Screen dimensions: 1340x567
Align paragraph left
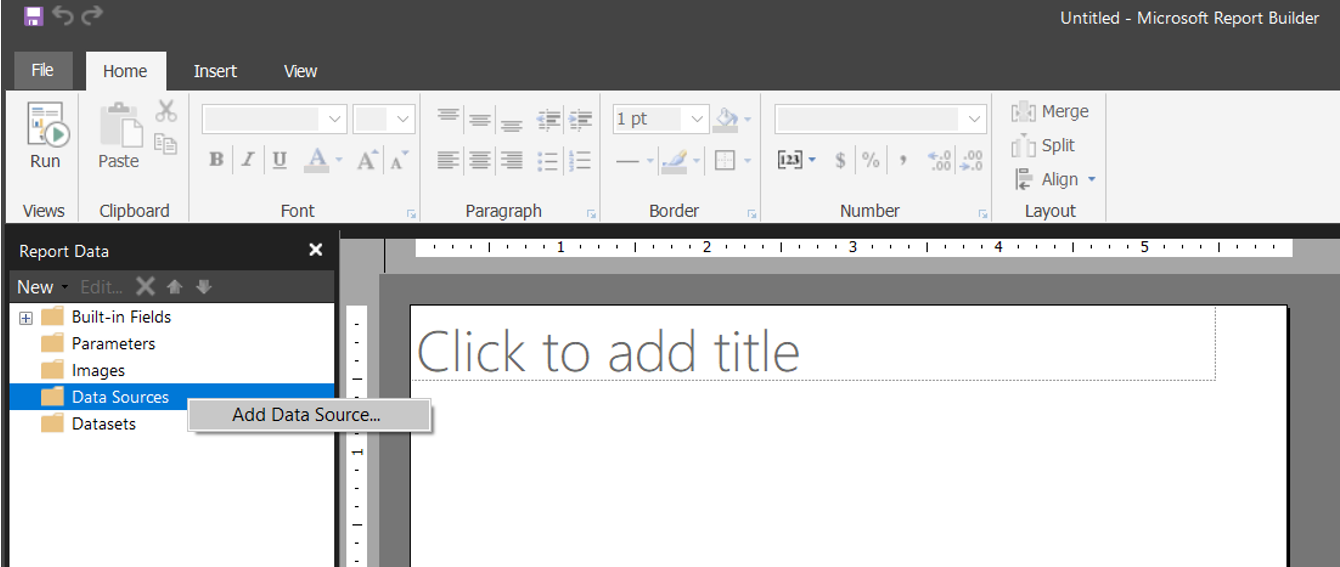click(x=448, y=160)
